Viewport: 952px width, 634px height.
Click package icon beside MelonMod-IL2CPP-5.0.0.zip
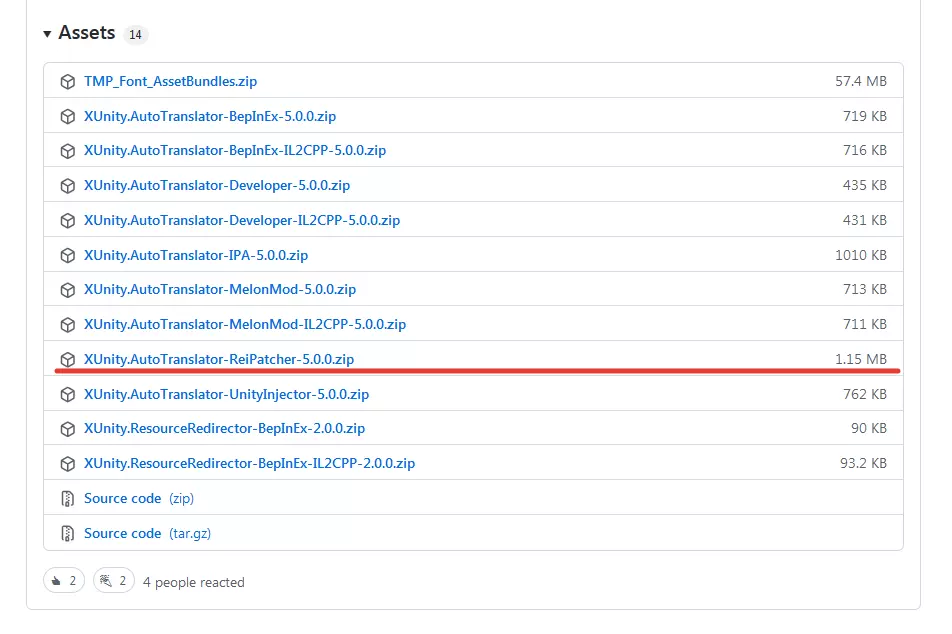(67, 325)
